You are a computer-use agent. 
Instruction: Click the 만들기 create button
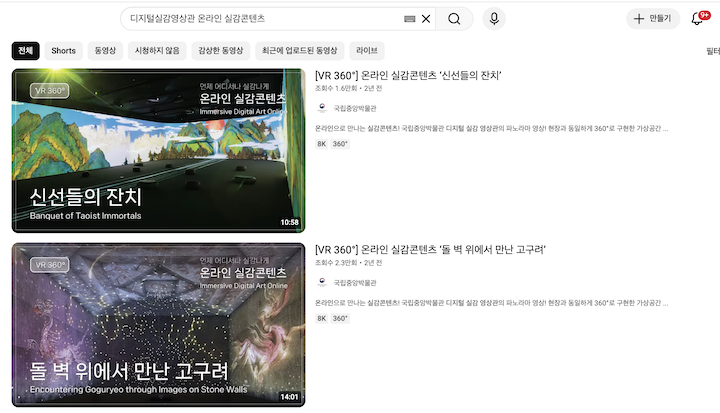(x=653, y=19)
